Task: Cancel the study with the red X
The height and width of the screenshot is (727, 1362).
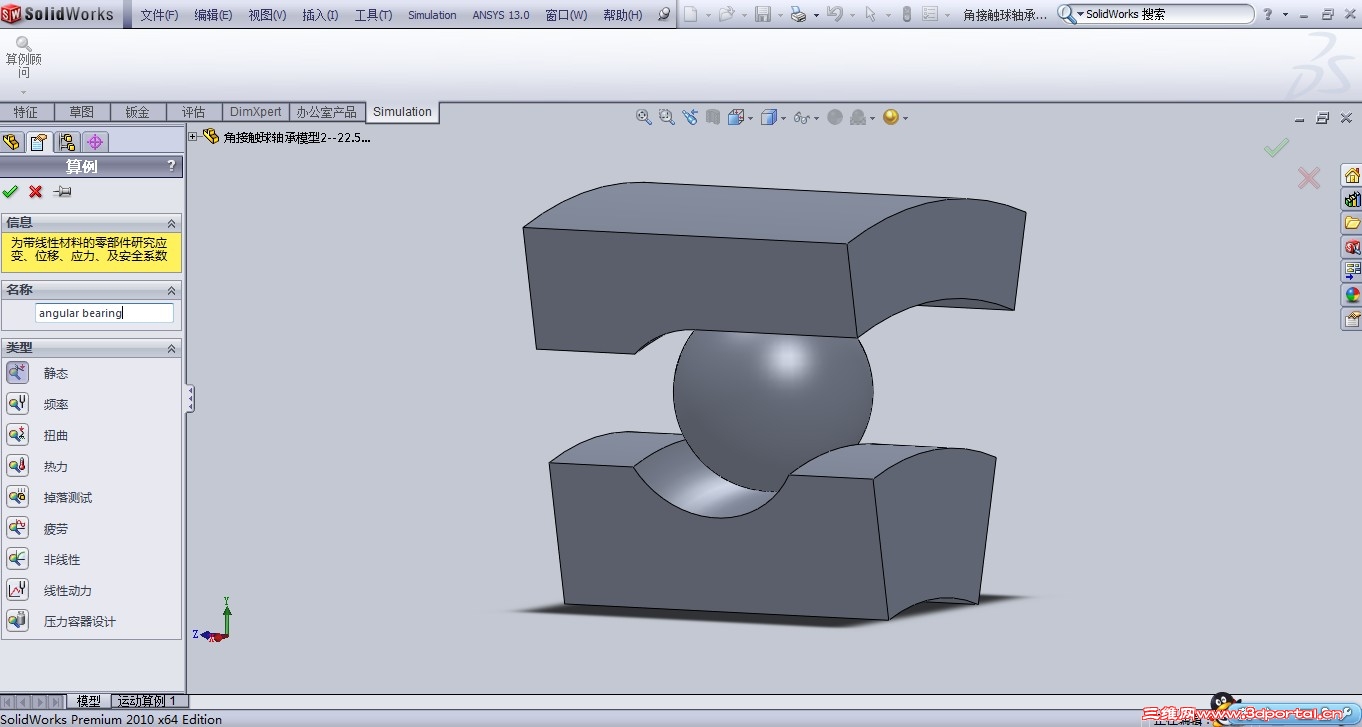Action: (x=35, y=191)
